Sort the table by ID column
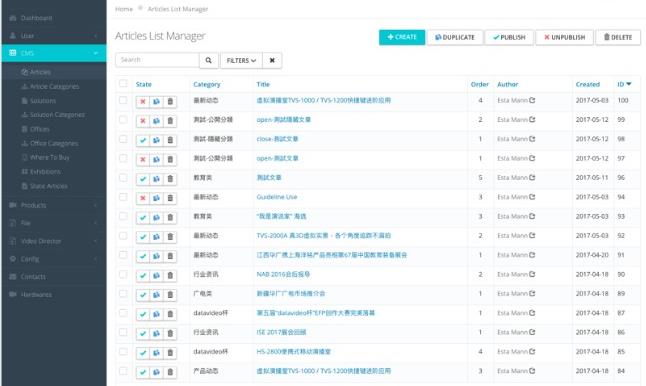Screen dimensions: 646x386 624,84
